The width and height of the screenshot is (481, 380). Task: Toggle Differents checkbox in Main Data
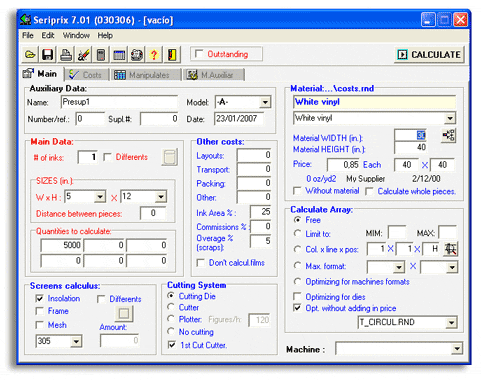pos(107,157)
